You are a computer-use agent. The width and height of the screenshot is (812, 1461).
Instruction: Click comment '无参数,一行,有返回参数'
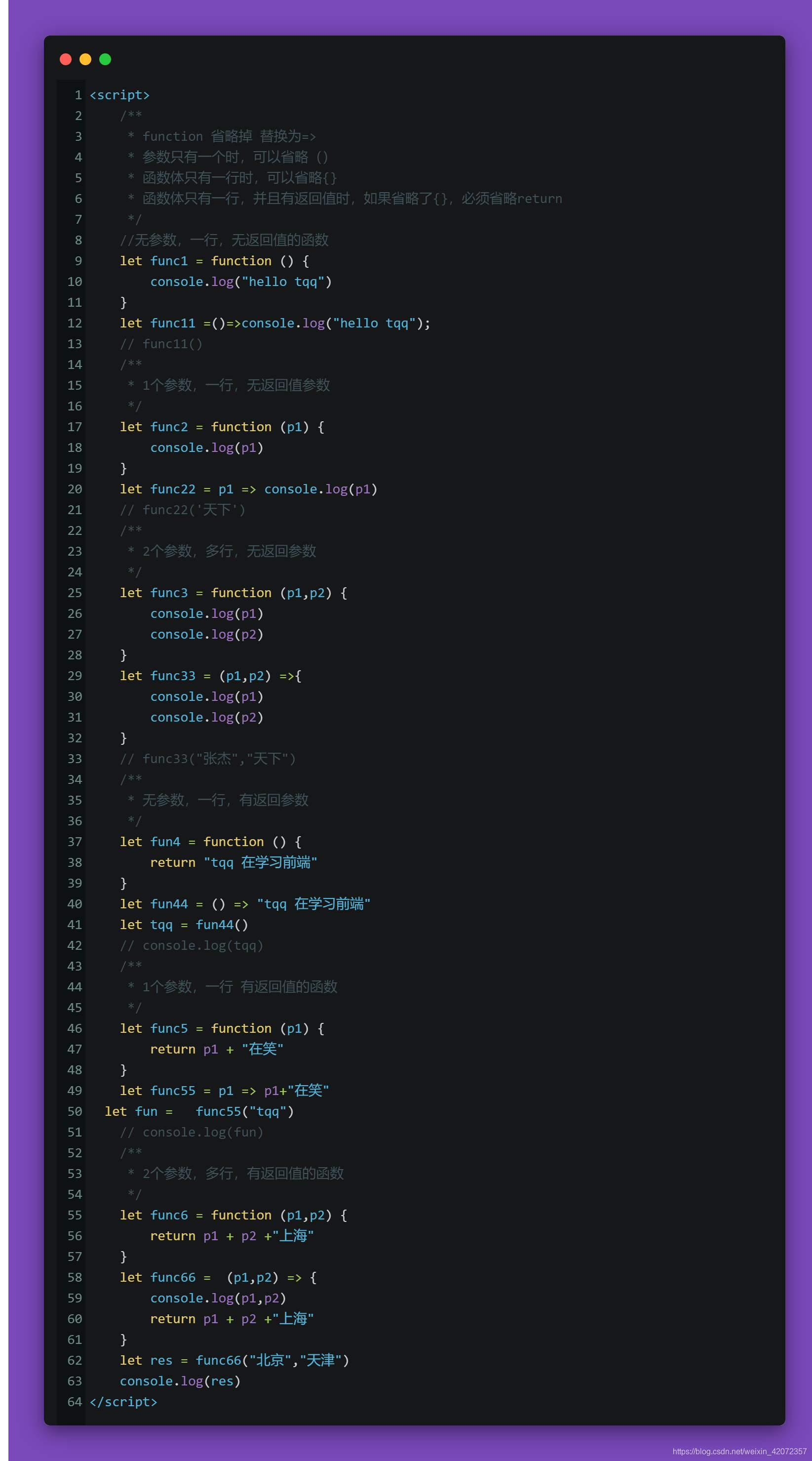click(x=226, y=800)
